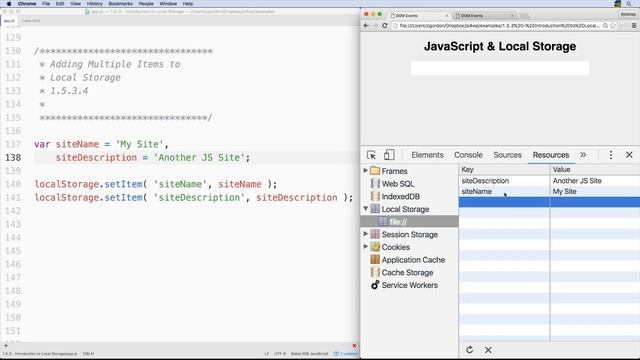Open the DevTools three-dot options menu
This screenshot has width=640, height=360.
point(611,155)
